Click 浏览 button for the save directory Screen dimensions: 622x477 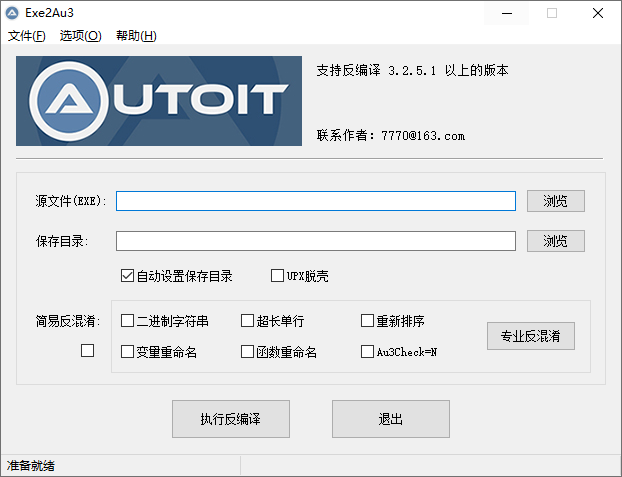tap(555, 241)
